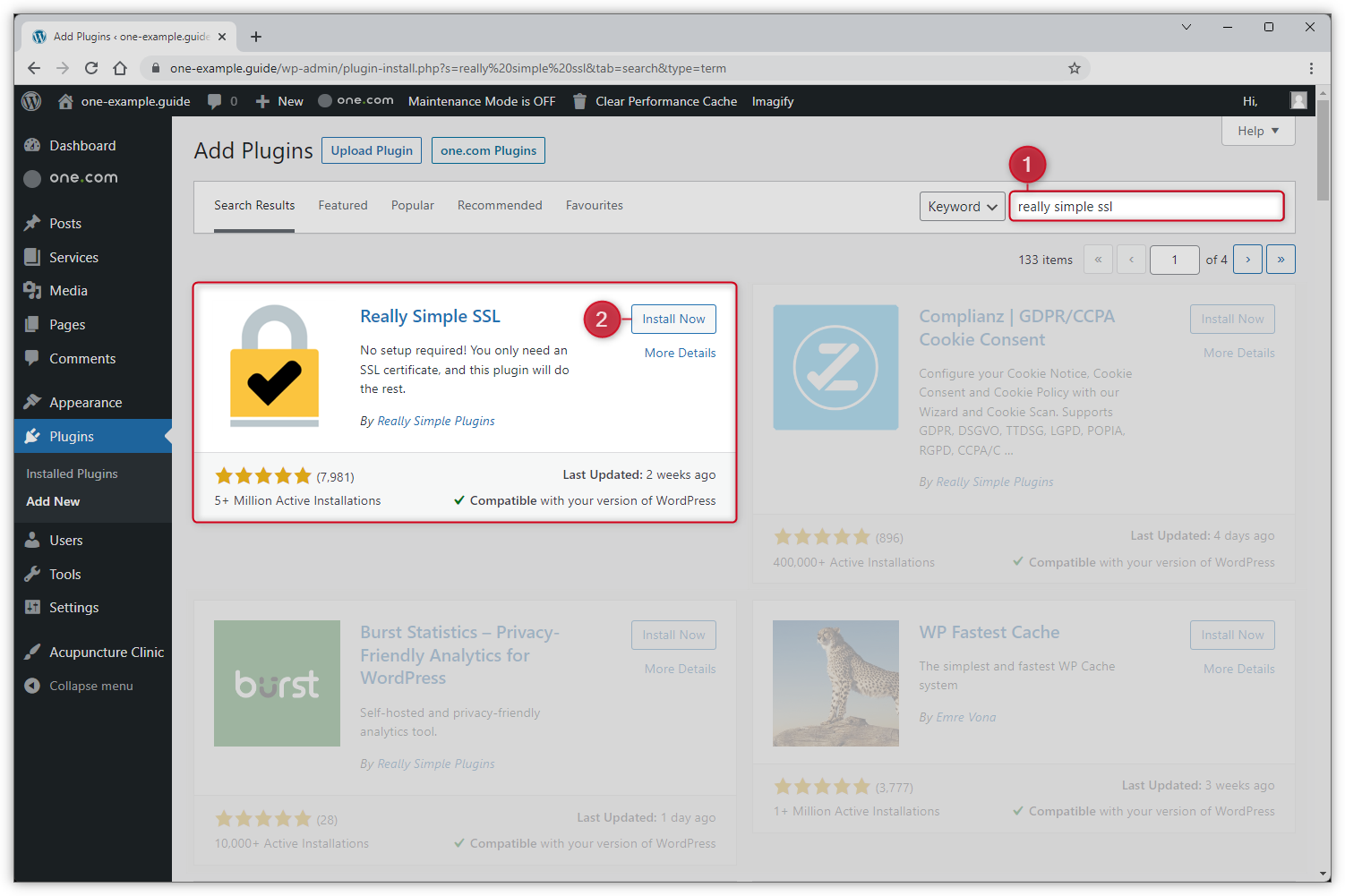Click one.com Plugins button

pyautogui.click(x=488, y=150)
